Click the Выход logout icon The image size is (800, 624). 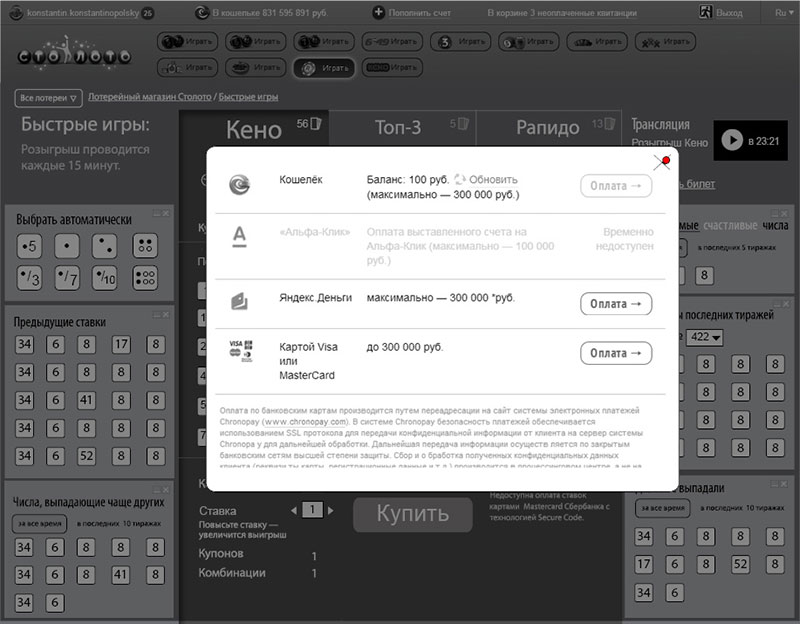(706, 13)
